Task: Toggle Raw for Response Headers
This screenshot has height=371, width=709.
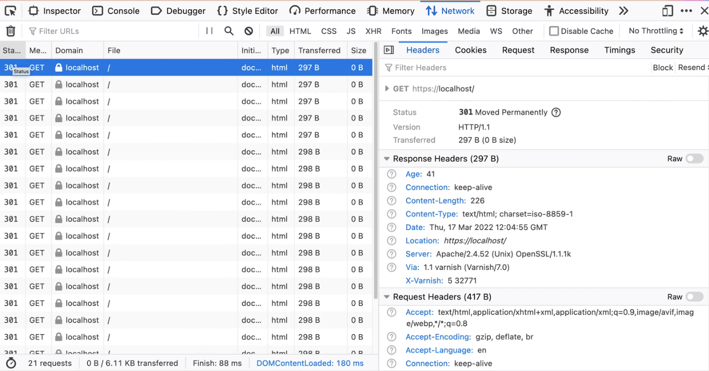Action: [x=695, y=159]
